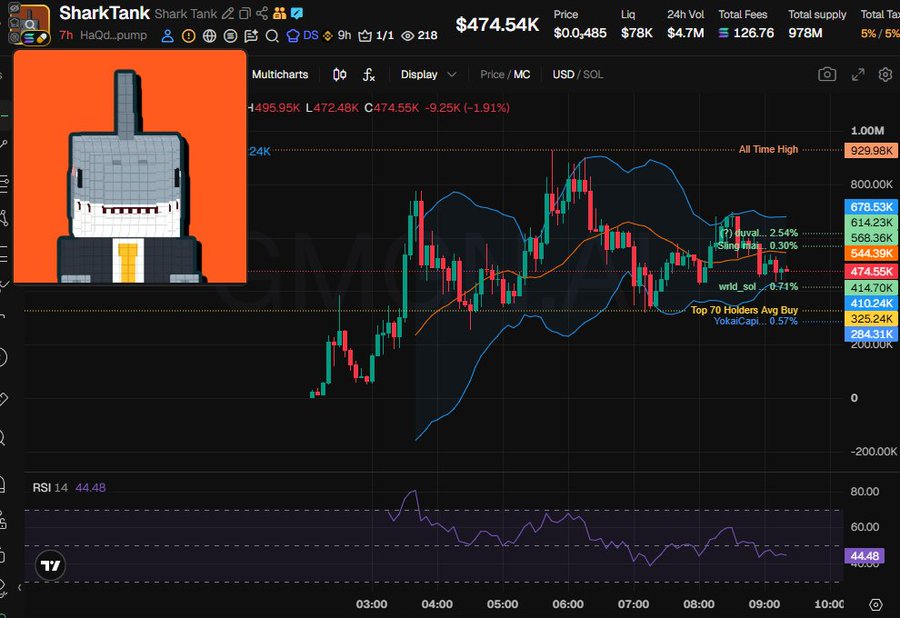Toggle the crossed-eye hide icon on the token avatar
The image size is (900, 618).
(x=14, y=9)
